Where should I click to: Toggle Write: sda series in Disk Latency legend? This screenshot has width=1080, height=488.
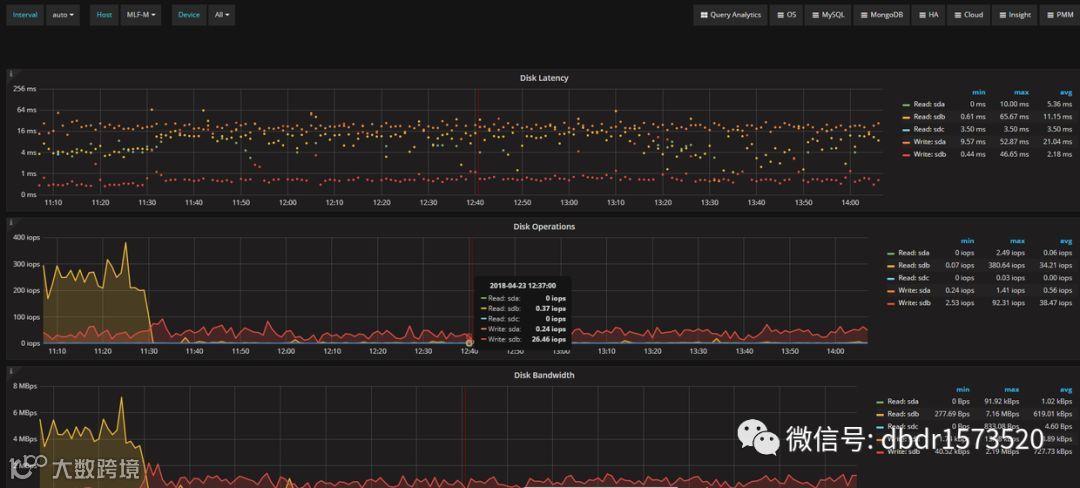(x=929, y=142)
